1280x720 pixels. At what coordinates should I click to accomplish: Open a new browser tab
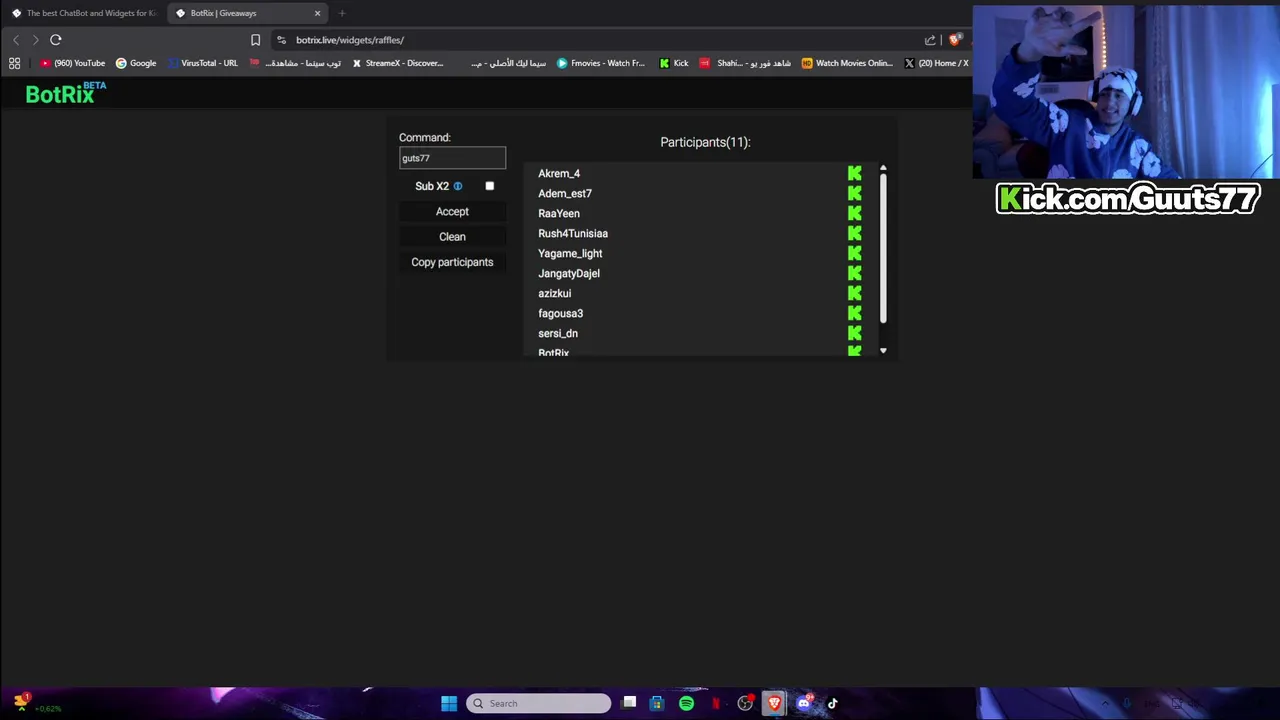click(342, 13)
